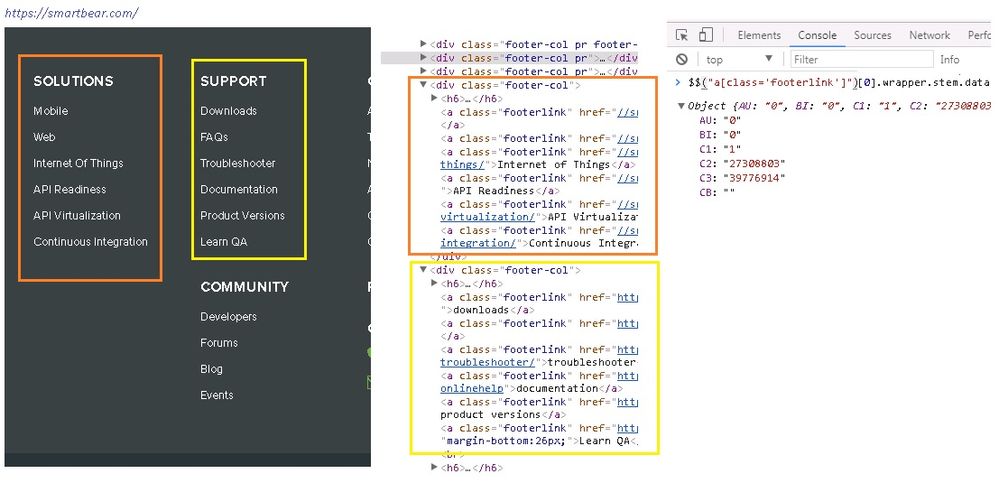Select the BI: "0" property row

tap(720, 134)
